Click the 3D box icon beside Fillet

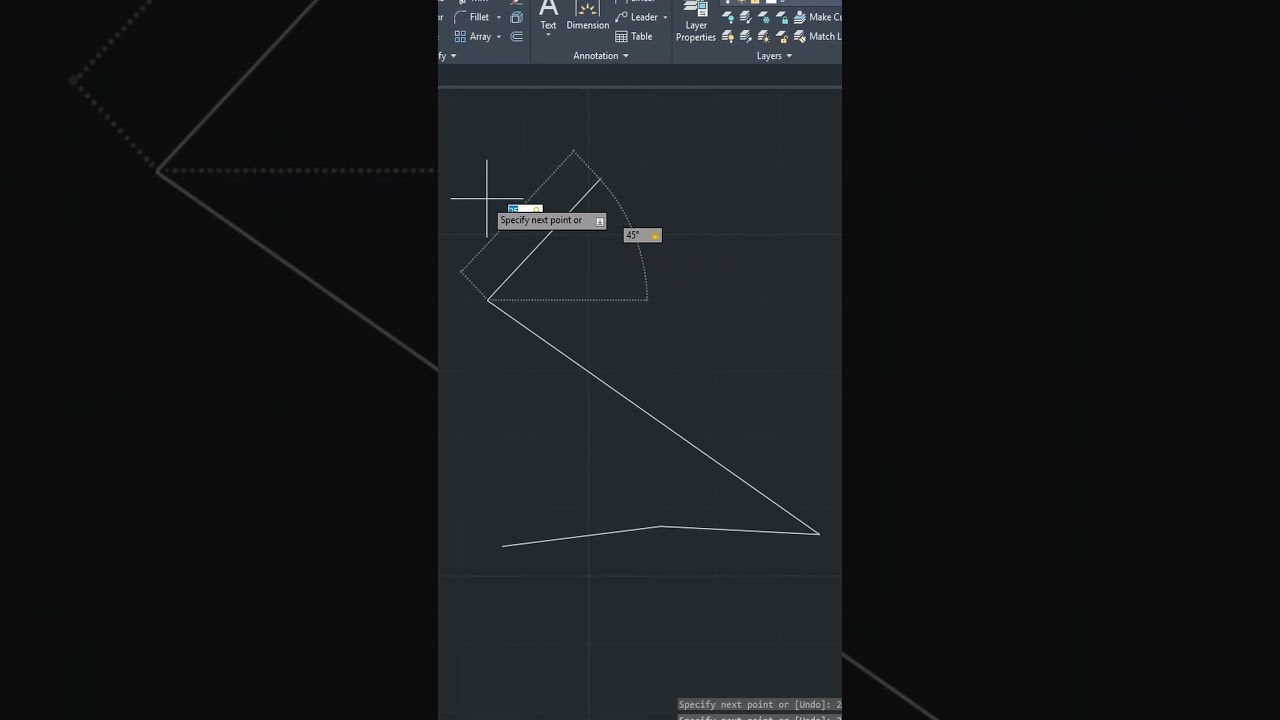(516, 17)
